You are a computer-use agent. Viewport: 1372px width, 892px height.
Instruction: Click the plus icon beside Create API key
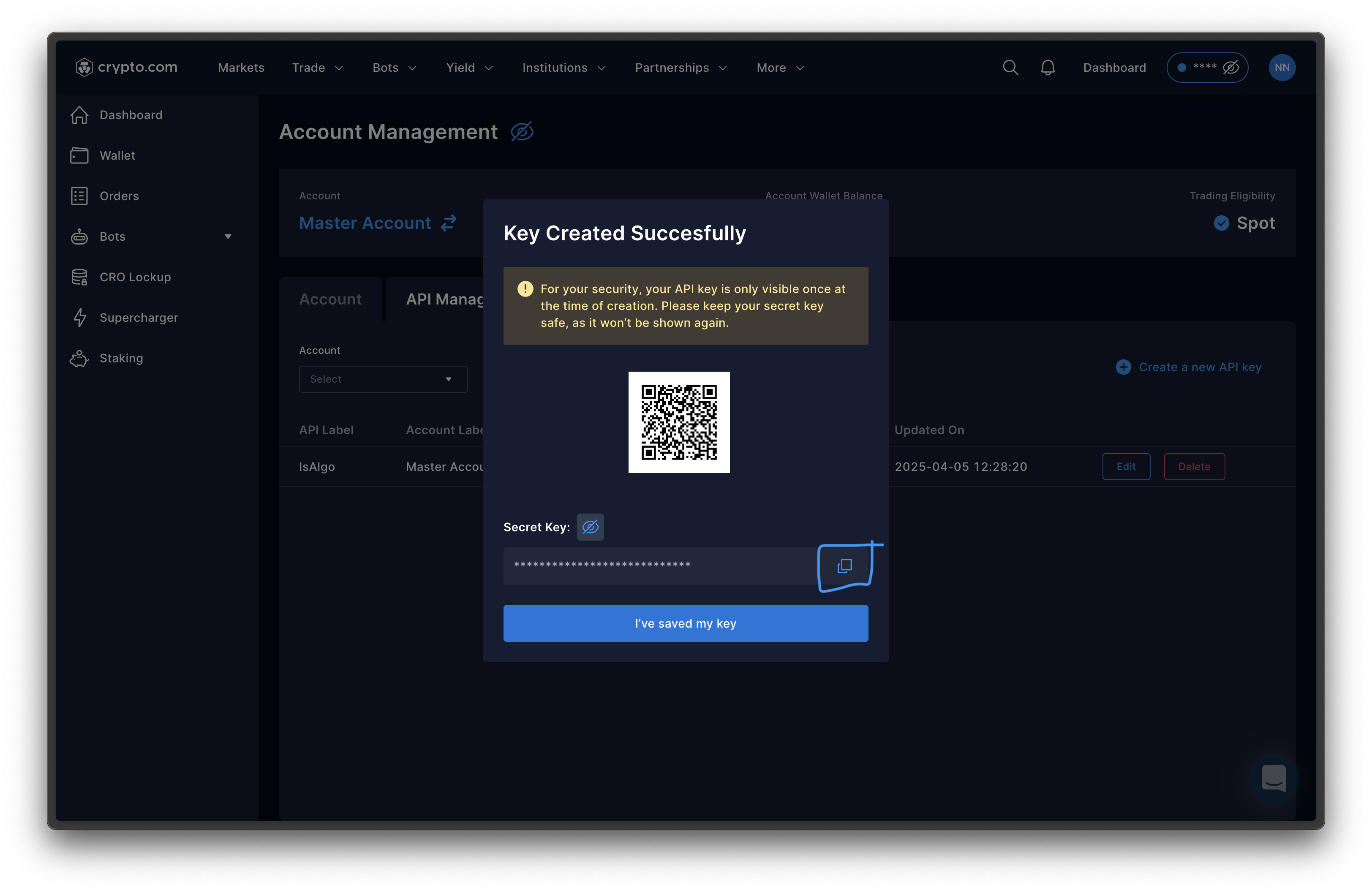pyautogui.click(x=1123, y=367)
